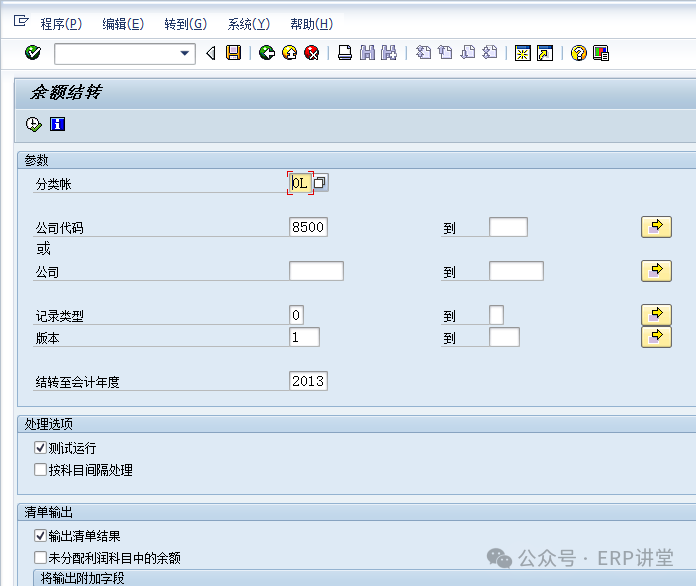Click the green checkmark Enter icon
Viewport: 696px width, 586px height.
[33, 53]
